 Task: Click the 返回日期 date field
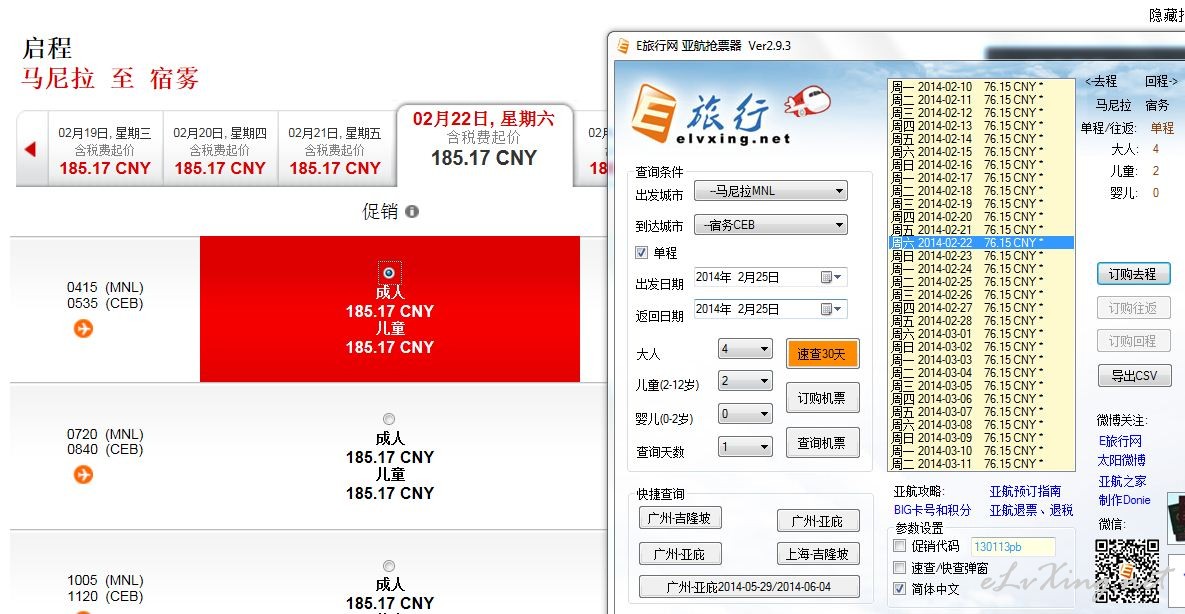coord(770,309)
